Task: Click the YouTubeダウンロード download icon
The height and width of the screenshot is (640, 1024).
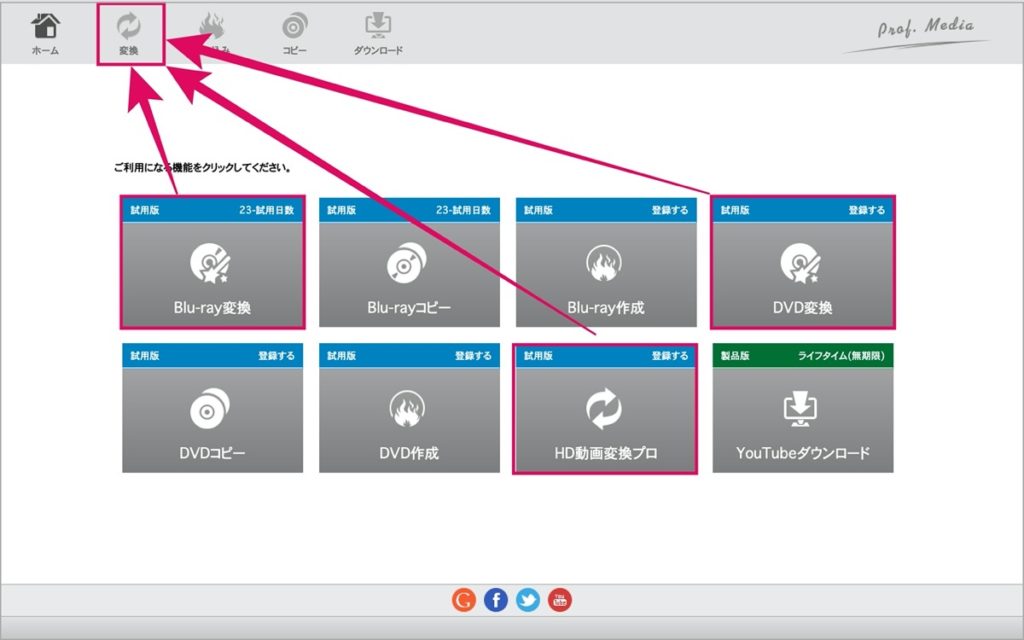Action: [x=801, y=409]
